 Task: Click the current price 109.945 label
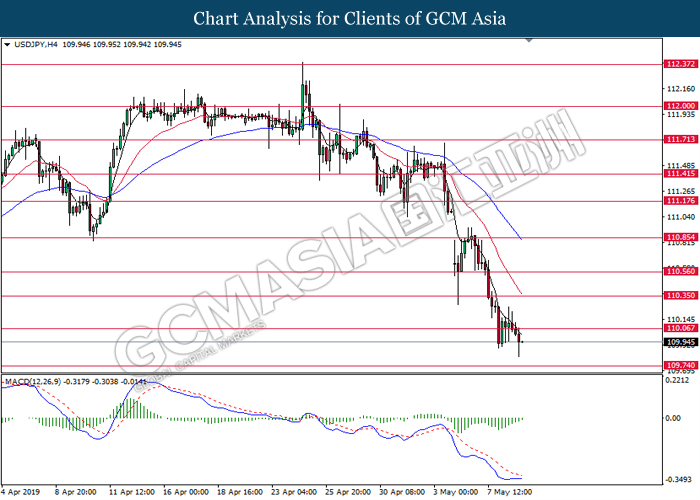(x=681, y=342)
